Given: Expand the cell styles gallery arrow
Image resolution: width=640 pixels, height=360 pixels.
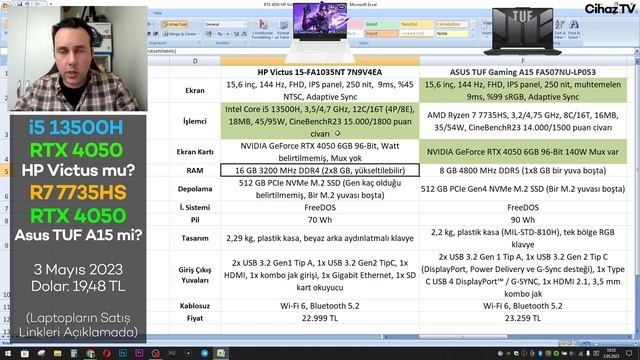Looking at the screenshot, I should point(473,34).
